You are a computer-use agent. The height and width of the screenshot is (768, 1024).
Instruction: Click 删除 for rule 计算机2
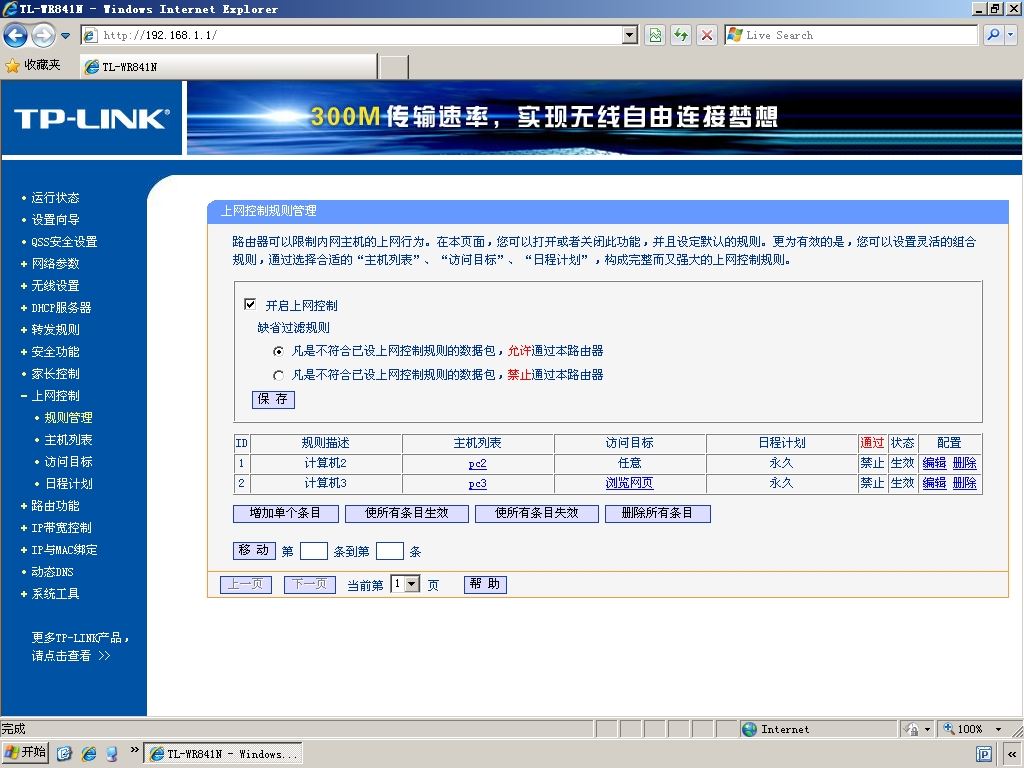965,463
